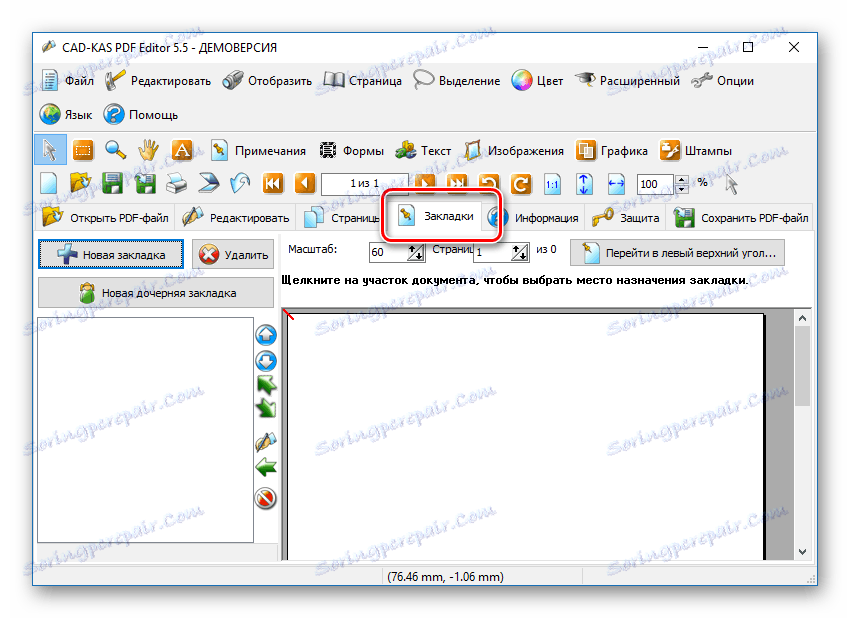Click the Масштаб field showing 60
The image size is (850, 618).
[388, 252]
